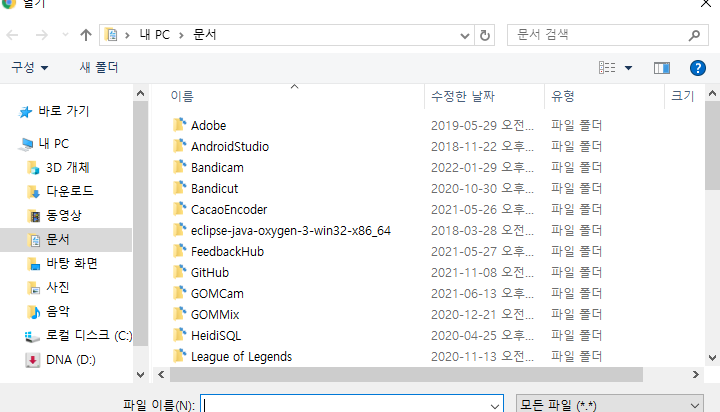The height and width of the screenshot is (412, 720).
Task: Select the FeedbackHub folder icon
Action: coord(180,251)
